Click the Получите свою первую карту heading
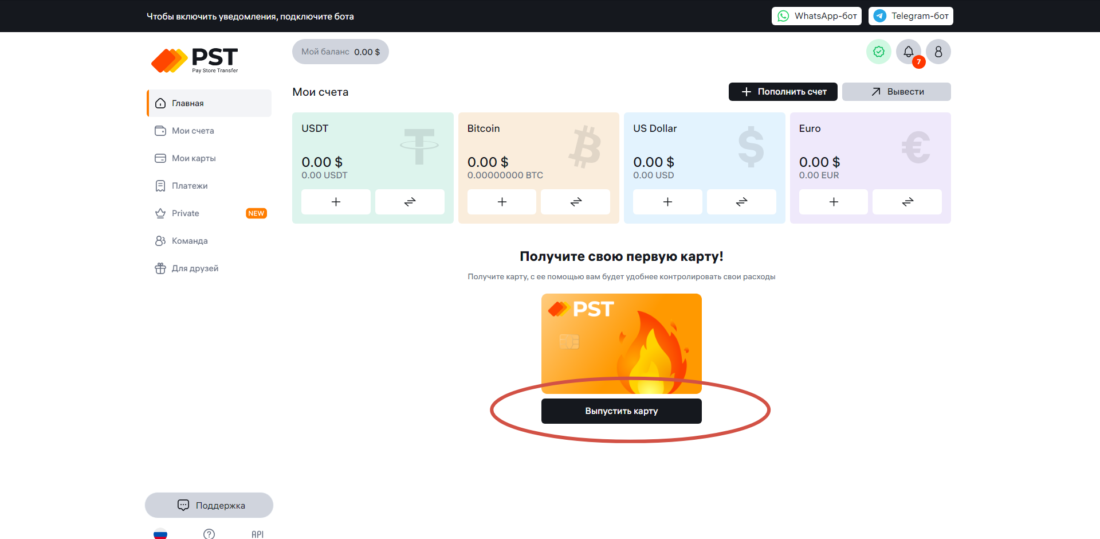Screen dimensions: 1100x539 coord(622,256)
